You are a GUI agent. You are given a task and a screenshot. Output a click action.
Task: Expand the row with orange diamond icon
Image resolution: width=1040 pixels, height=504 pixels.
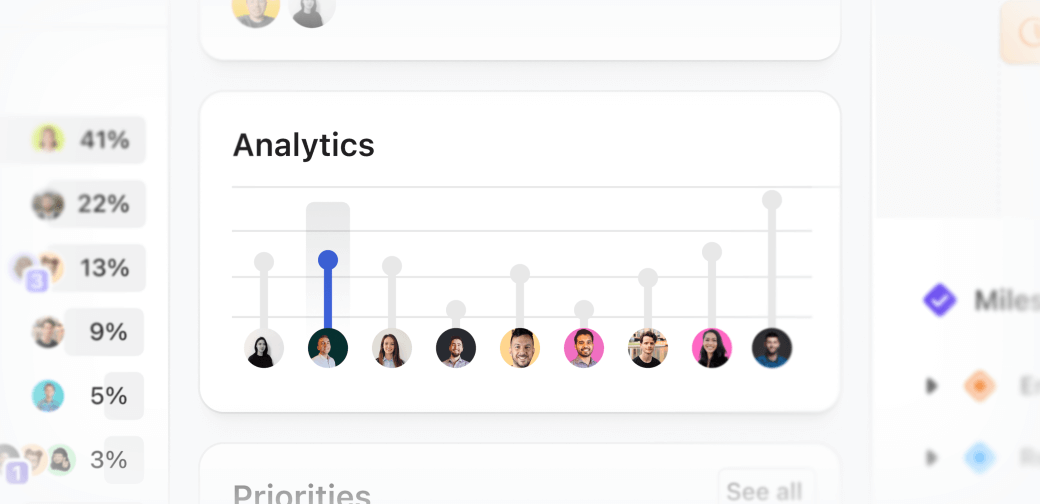pos(931,385)
